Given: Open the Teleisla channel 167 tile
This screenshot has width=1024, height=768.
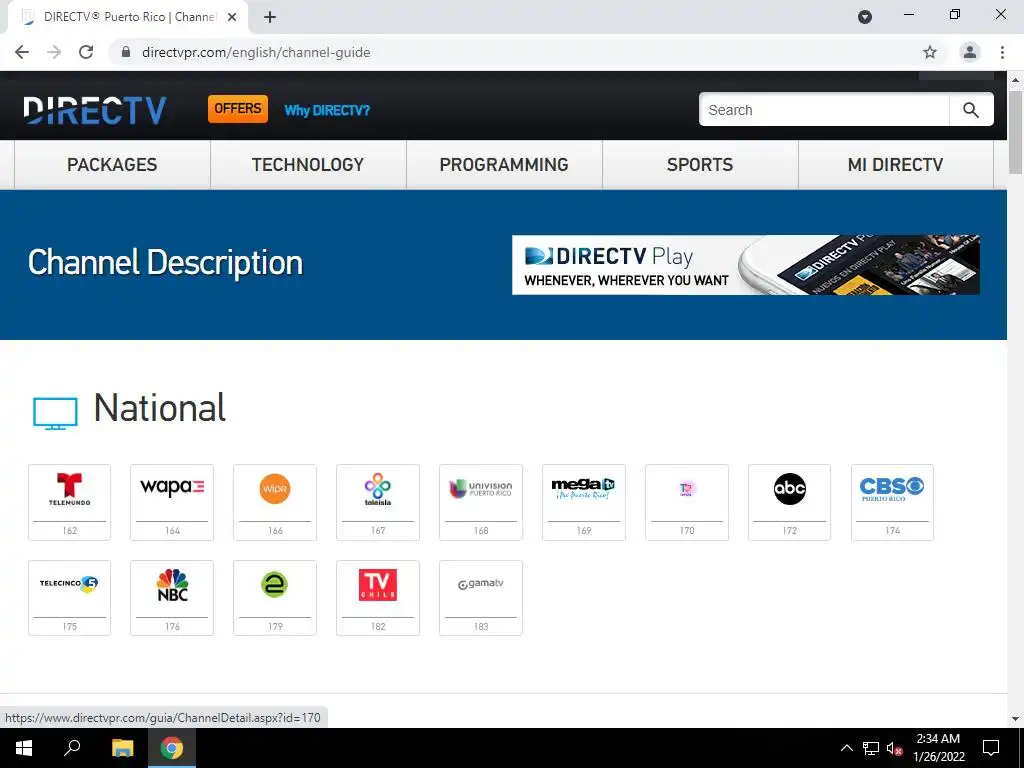Looking at the screenshot, I should pyautogui.click(x=378, y=502).
